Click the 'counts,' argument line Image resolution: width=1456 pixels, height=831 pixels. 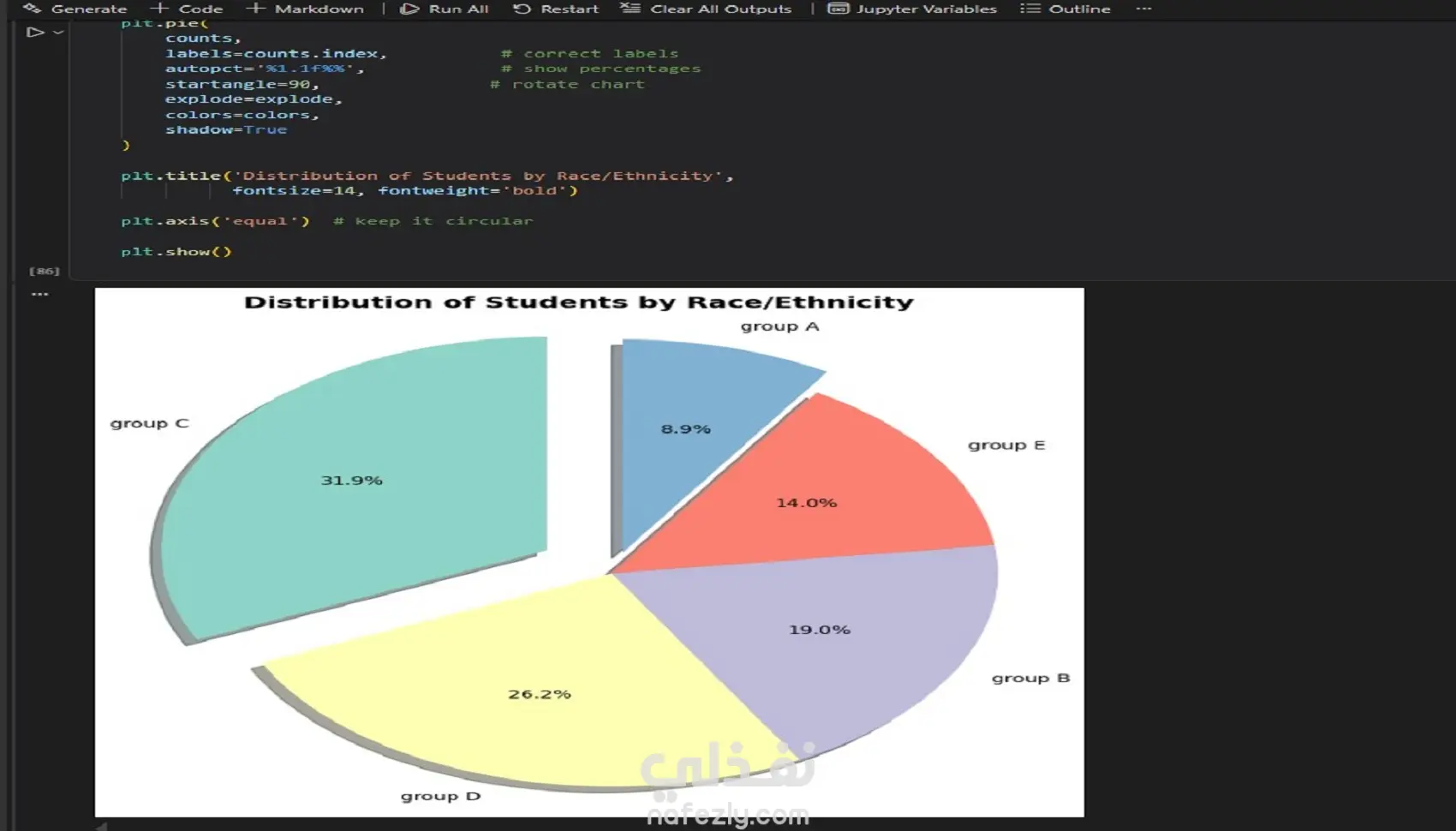(x=204, y=39)
